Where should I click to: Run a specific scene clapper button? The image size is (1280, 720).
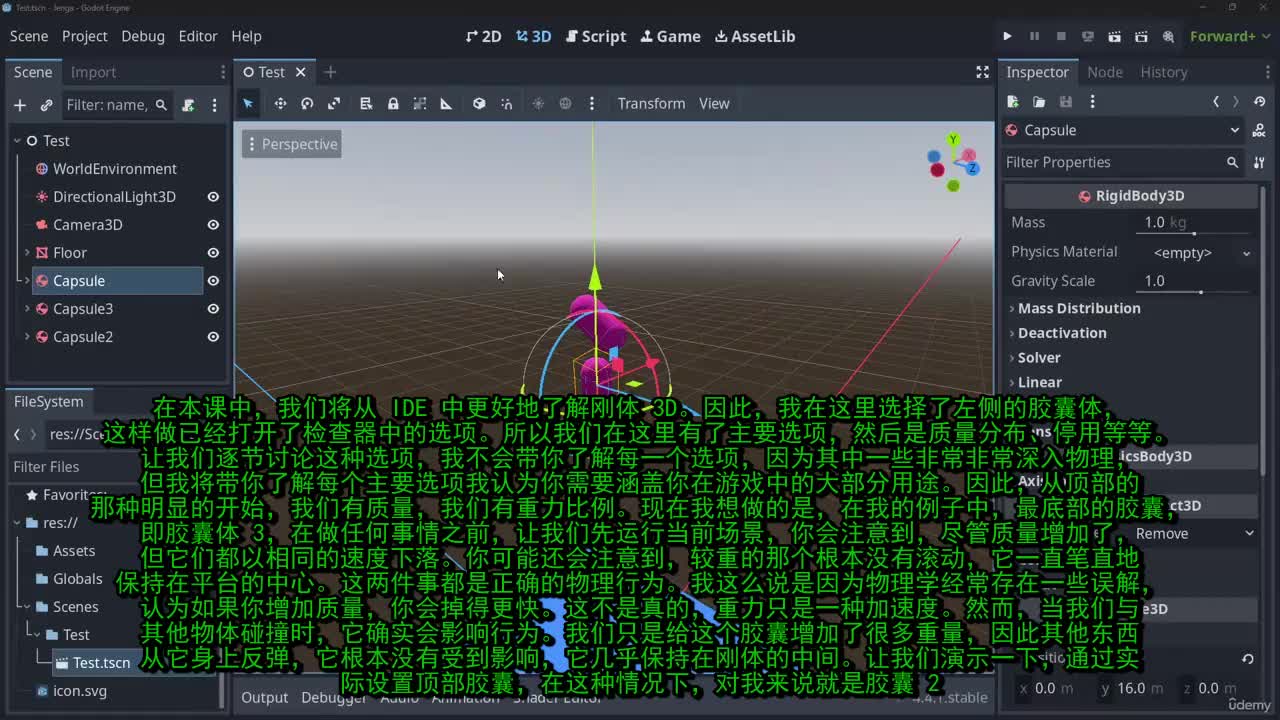click(x=1141, y=36)
